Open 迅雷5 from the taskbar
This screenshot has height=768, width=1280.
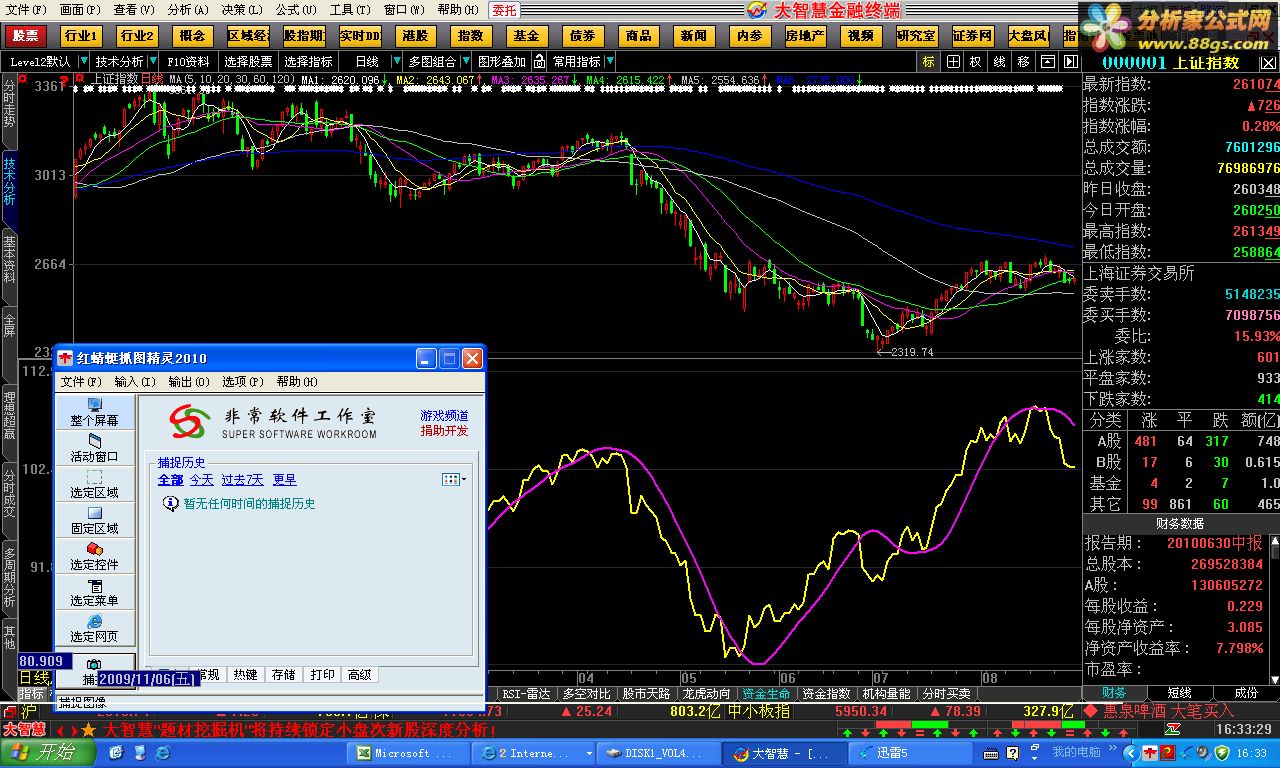[909, 753]
